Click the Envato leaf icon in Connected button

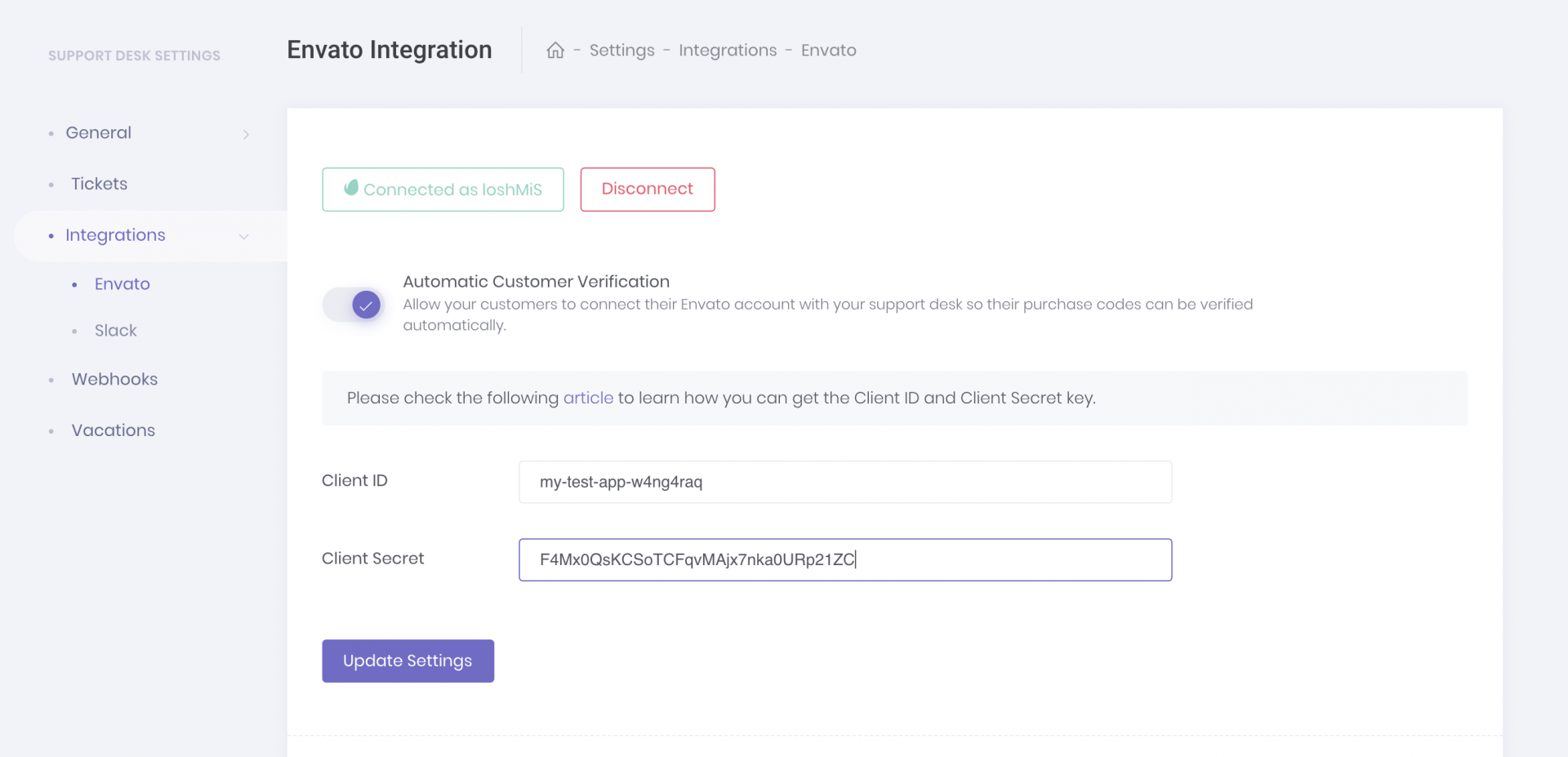coord(351,188)
